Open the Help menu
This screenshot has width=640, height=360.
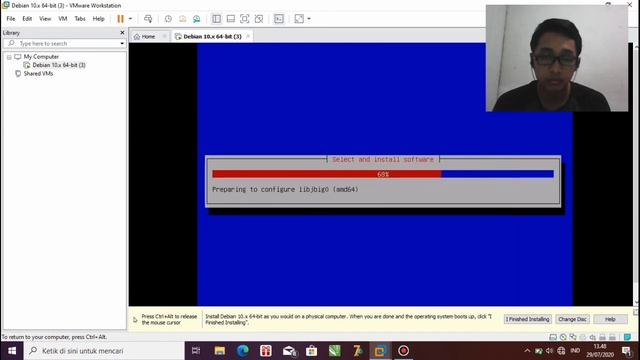coord(98,19)
